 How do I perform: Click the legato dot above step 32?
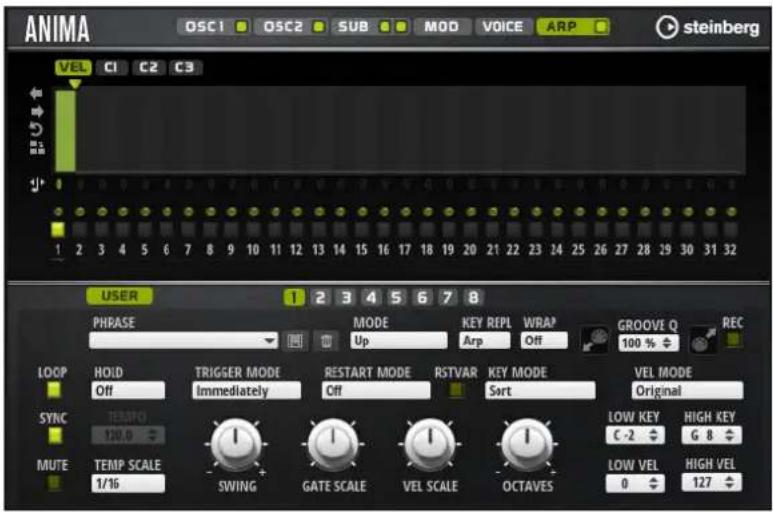pyautogui.click(x=731, y=212)
